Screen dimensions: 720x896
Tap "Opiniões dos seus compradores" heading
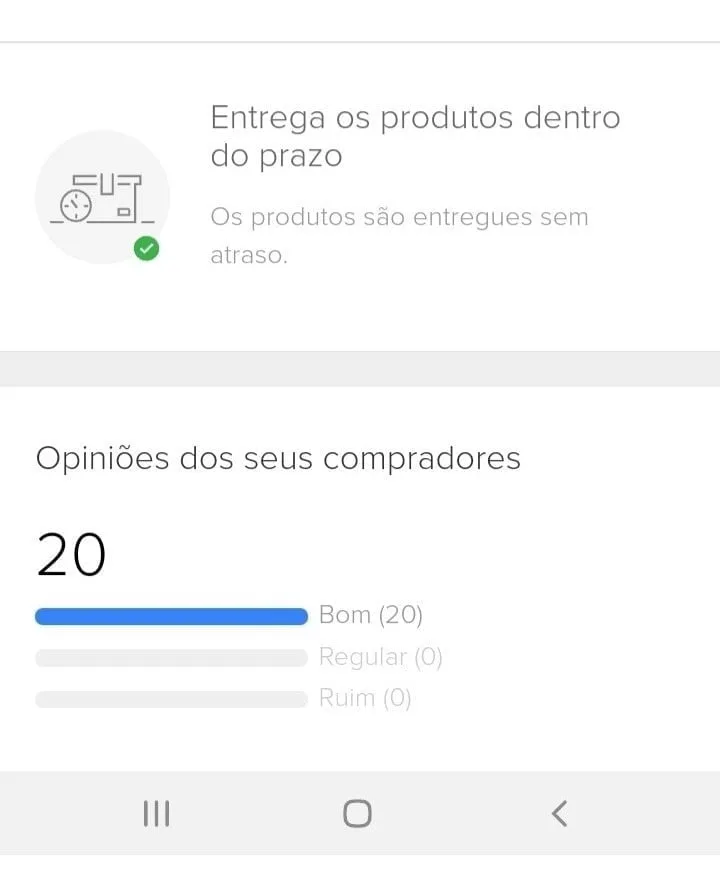point(278,458)
